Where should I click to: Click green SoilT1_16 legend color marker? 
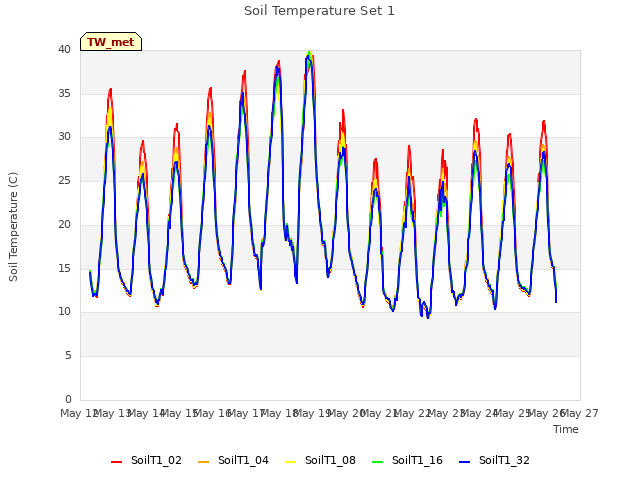378,462
